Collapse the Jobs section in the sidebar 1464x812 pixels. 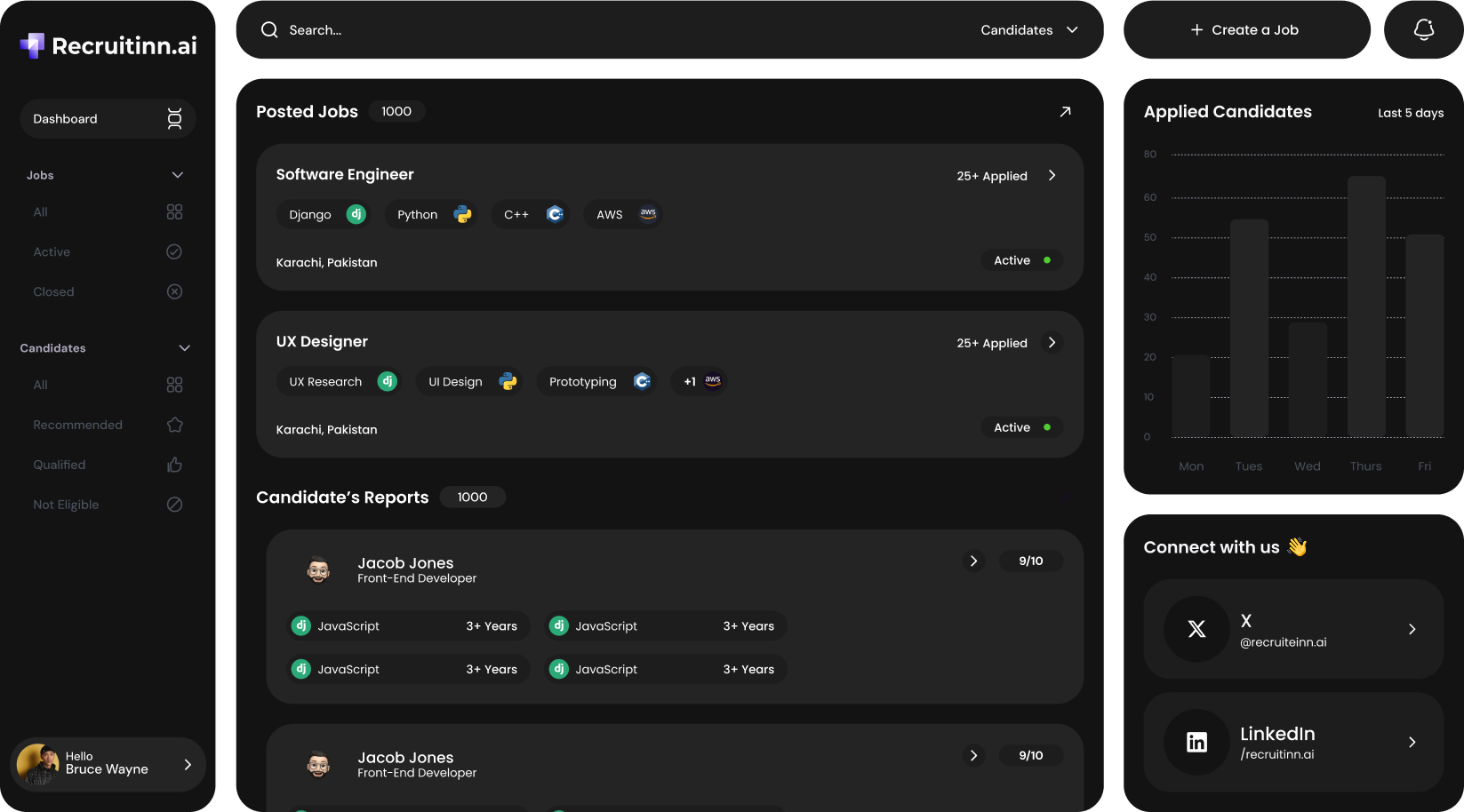click(x=177, y=175)
